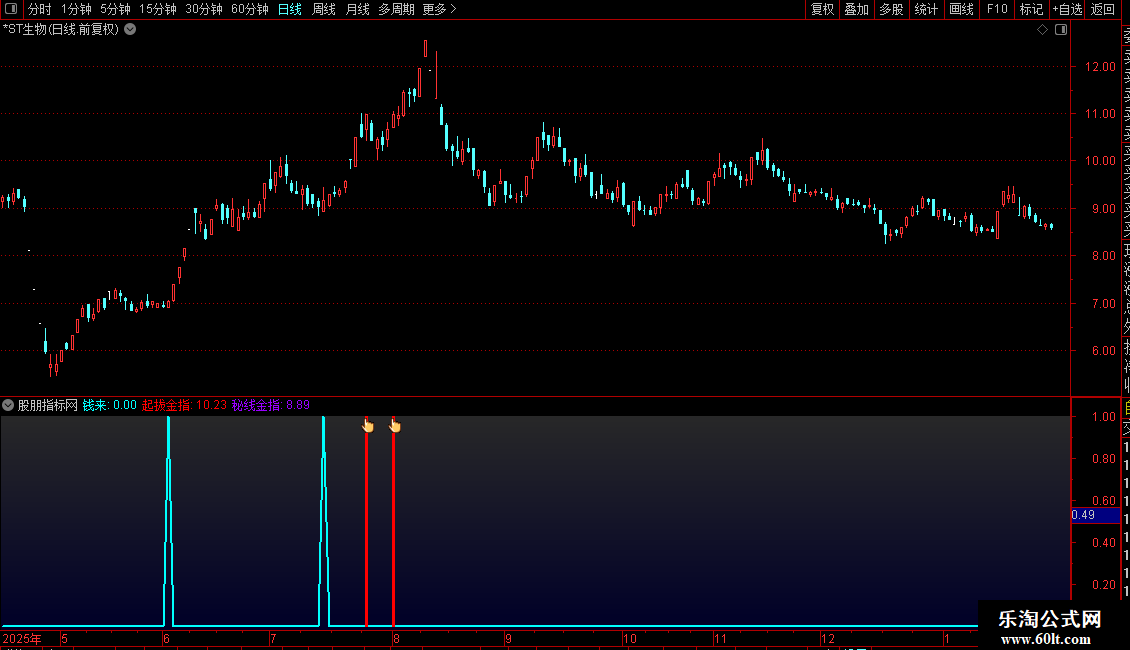
Task: Click the *ST生物(日线.前复权) chart title
Action: [x=61, y=30]
